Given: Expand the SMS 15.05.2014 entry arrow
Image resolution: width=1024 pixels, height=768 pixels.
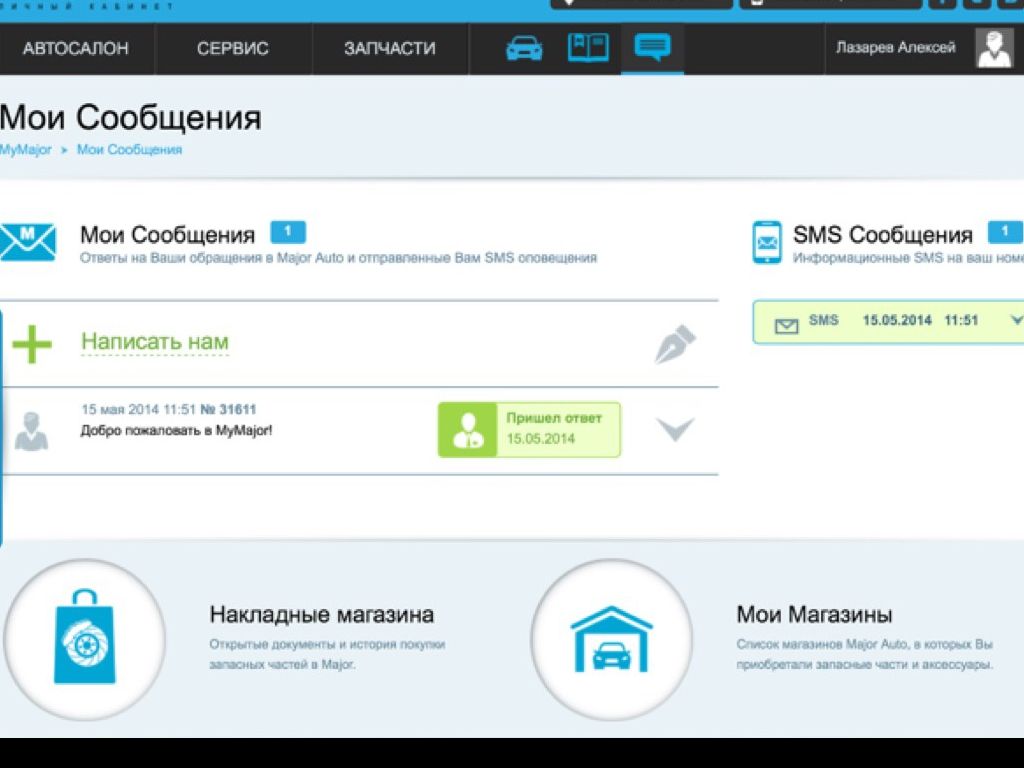Looking at the screenshot, I should tap(1016, 321).
